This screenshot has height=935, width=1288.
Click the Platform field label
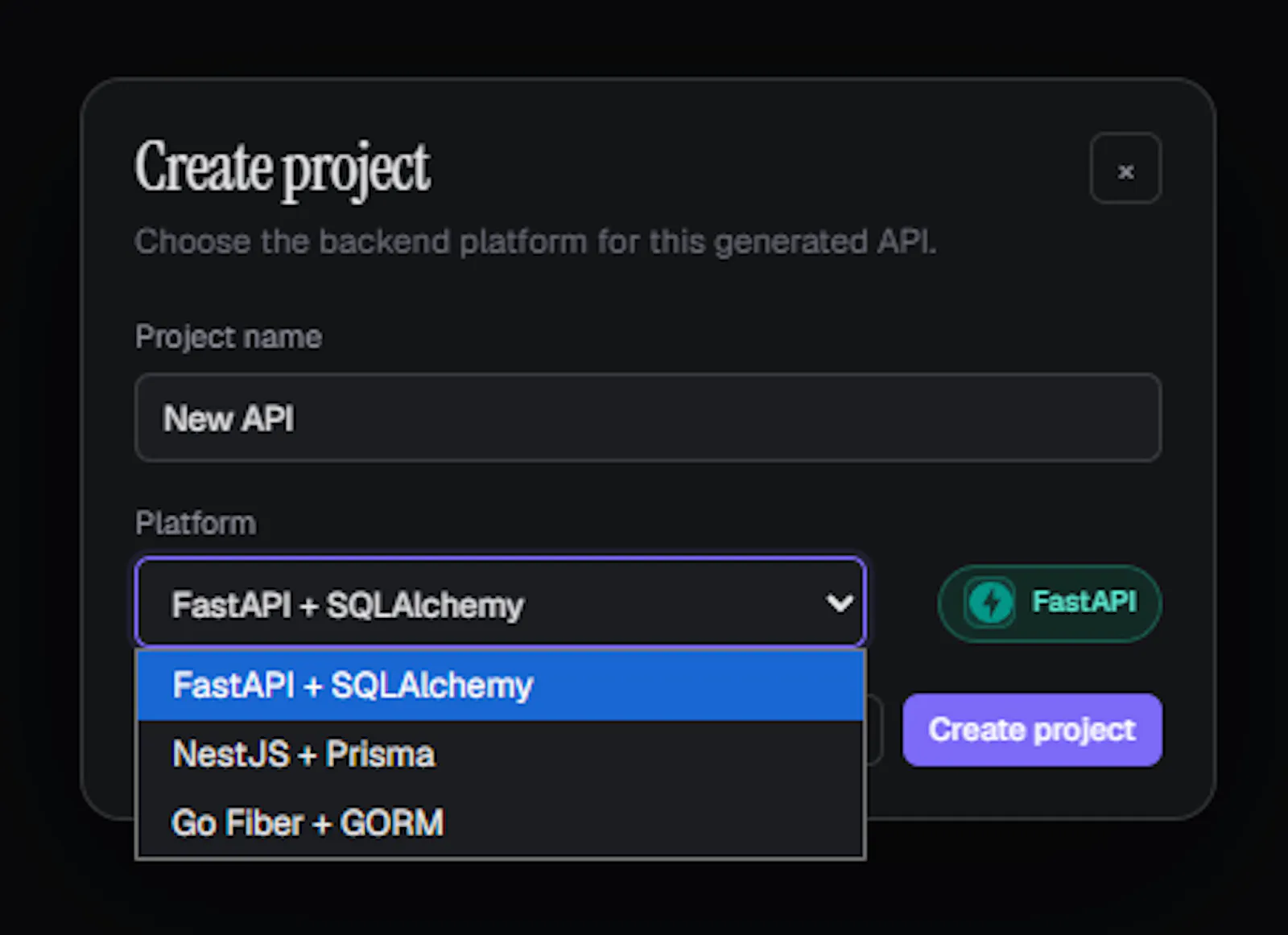(x=196, y=523)
